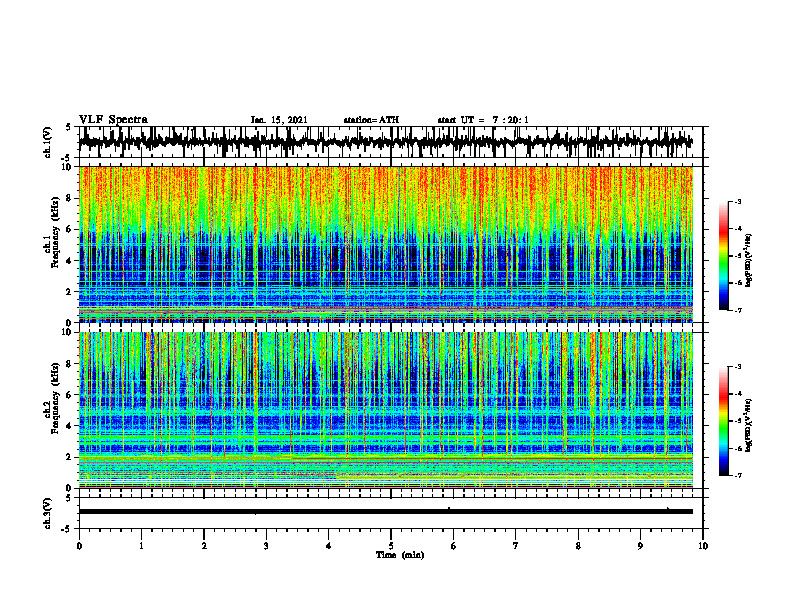The width and height of the screenshot is (792, 612).
Task: Click the "4" kHz tick on ch.1 frequency axis
Action: [70, 261]
